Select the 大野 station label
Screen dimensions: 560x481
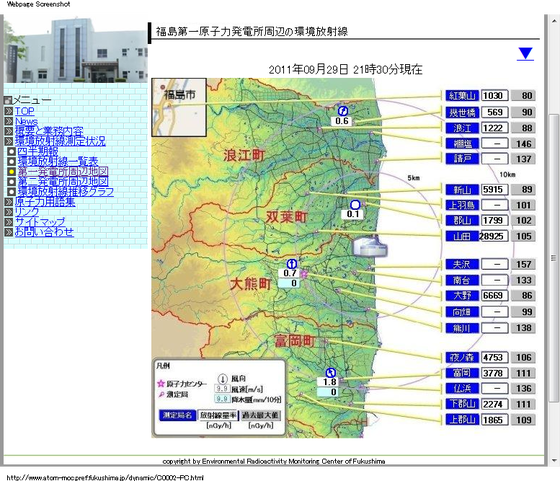click(462, 296)
